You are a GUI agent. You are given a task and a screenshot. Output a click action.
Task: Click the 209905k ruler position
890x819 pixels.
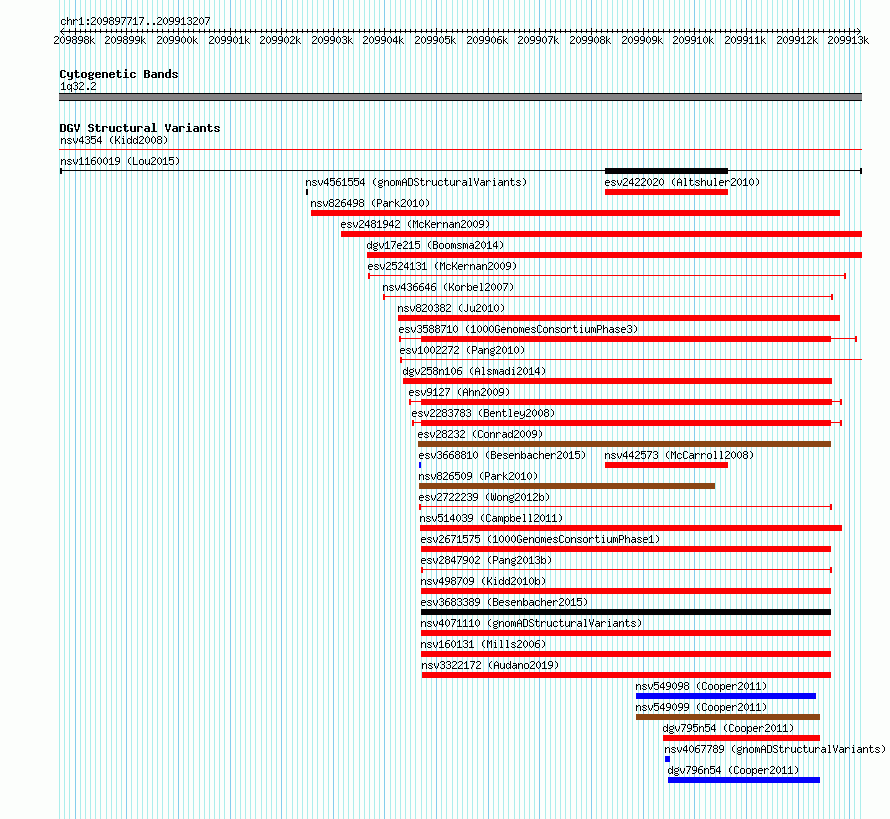tap(435, 40)
